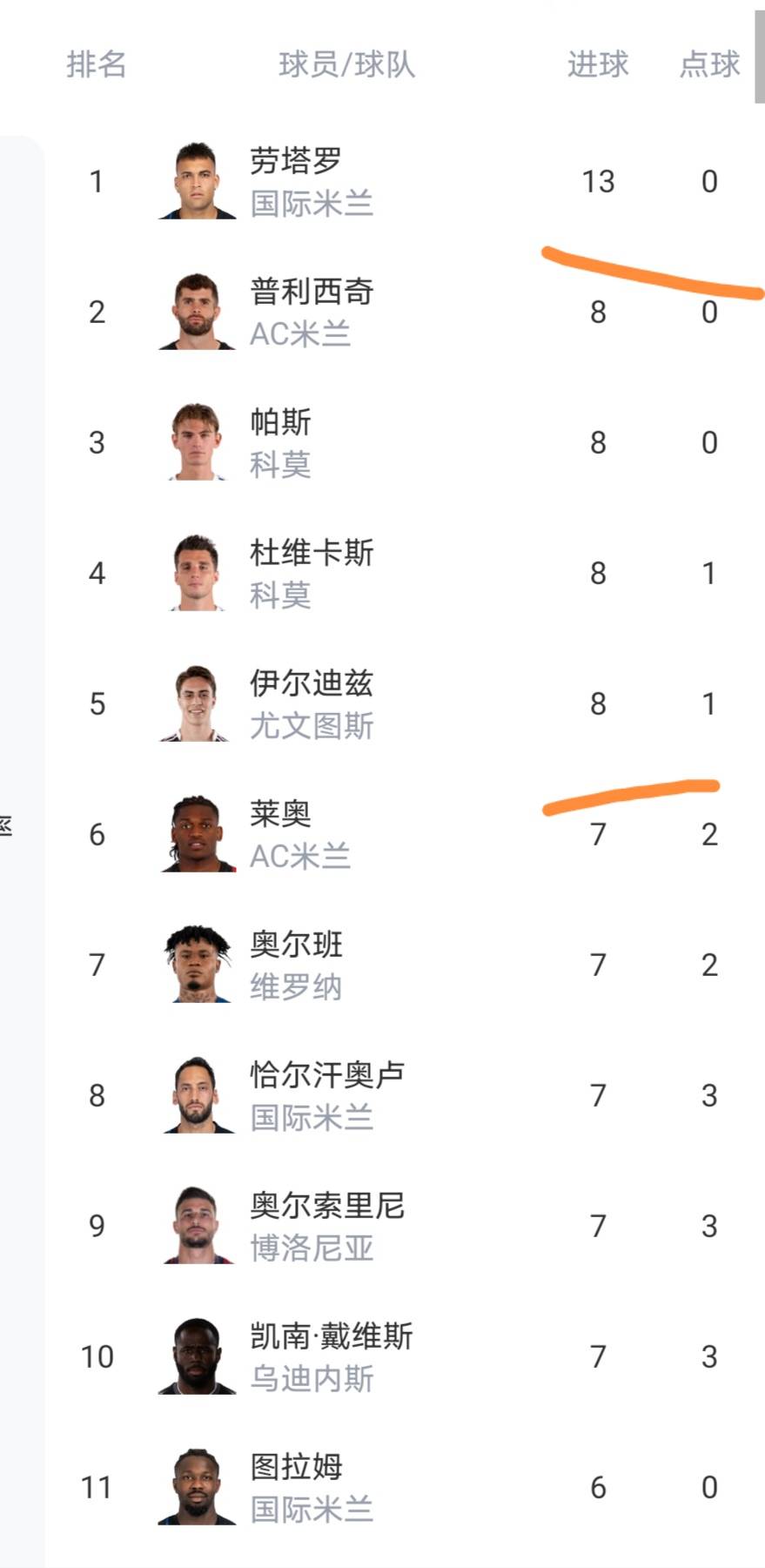765x1568 pixels.
Task: Select 凯南·戴维斯 player name
Action: 332,1336
